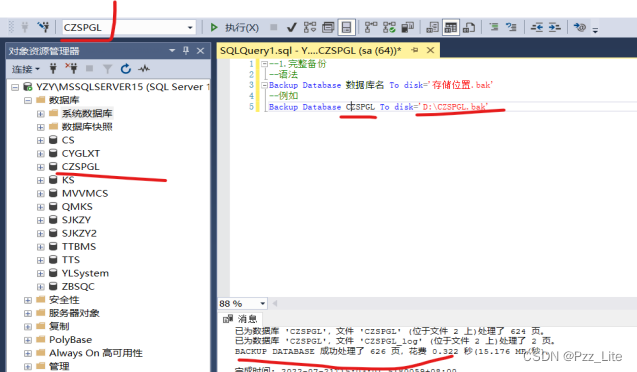Viewport: 637px width, 372px height.
Task: Close the SQLQuery1.sql tab
Action: 431,50
